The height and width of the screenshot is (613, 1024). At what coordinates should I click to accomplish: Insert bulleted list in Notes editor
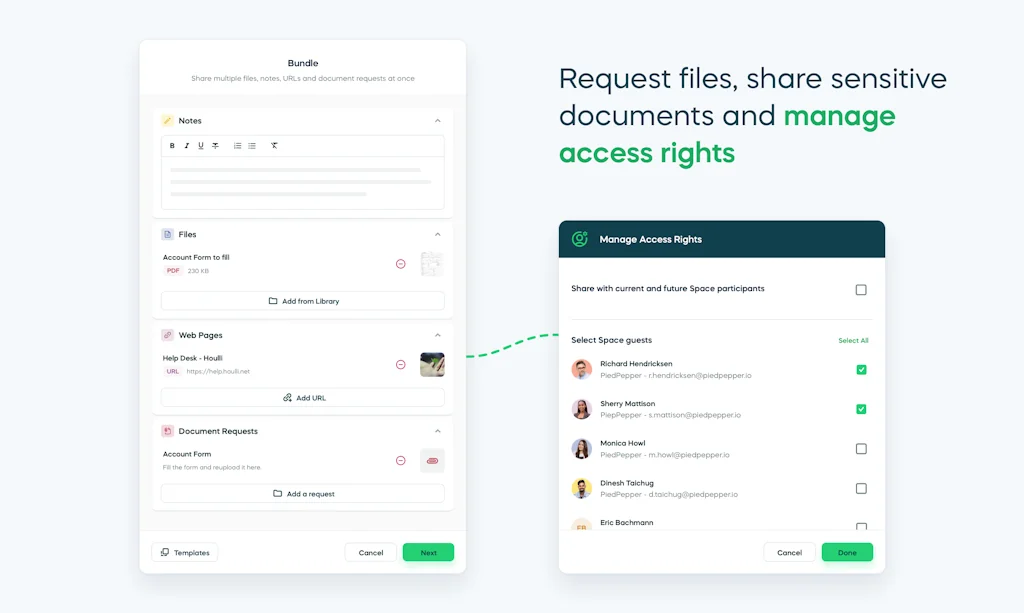point(252,146)
